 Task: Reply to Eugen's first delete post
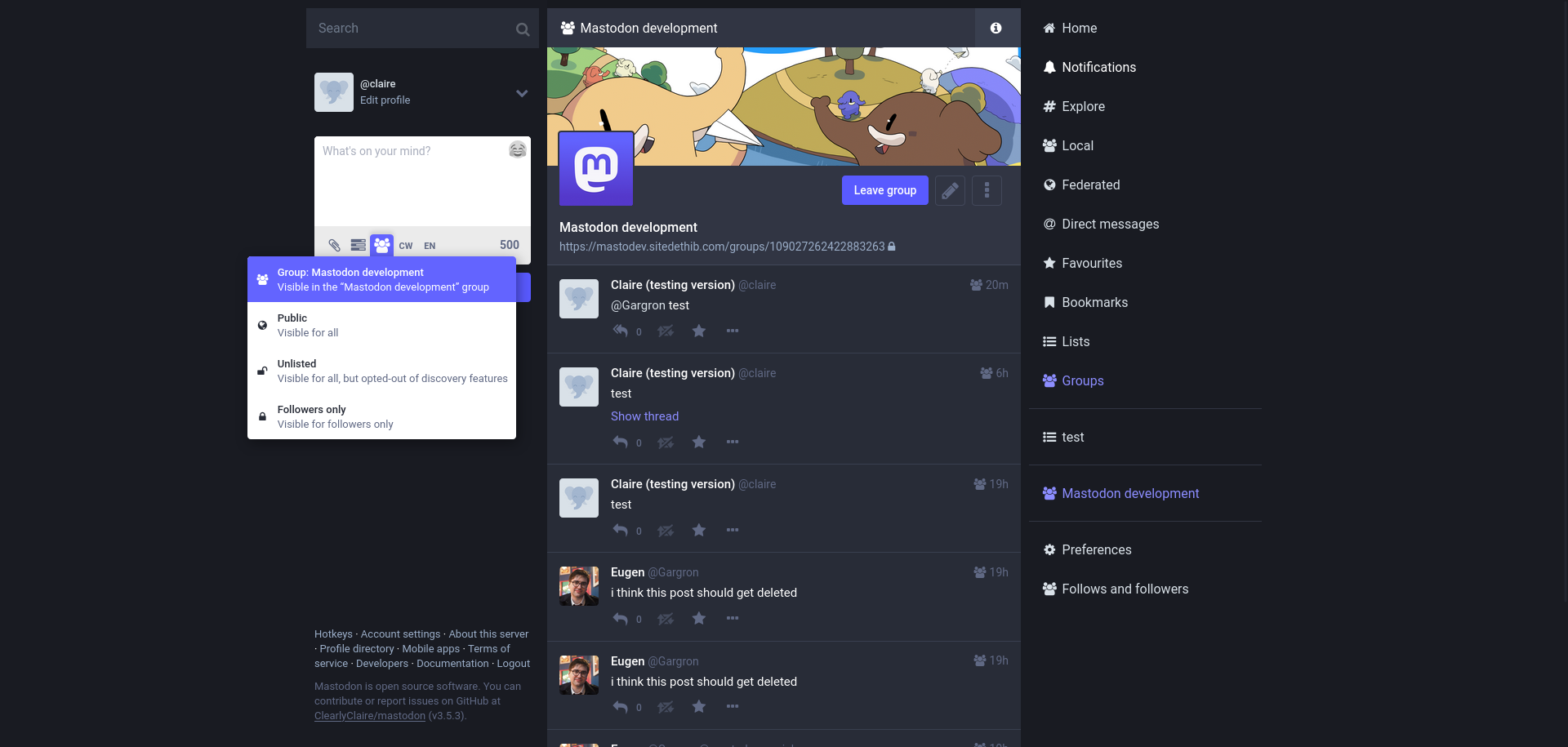621,618
